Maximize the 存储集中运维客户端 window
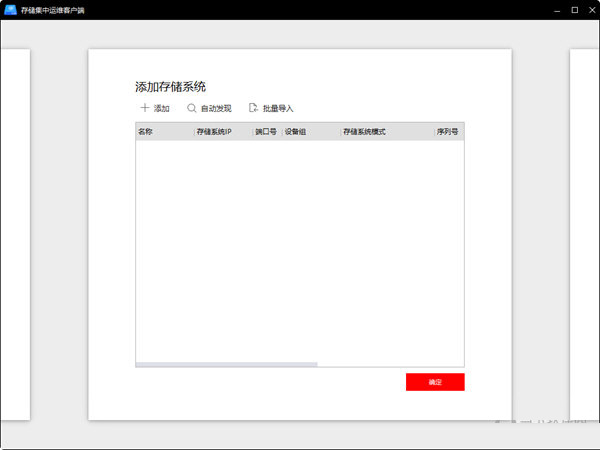This screenshot has height=450, width=600. (x=575, y=10)
